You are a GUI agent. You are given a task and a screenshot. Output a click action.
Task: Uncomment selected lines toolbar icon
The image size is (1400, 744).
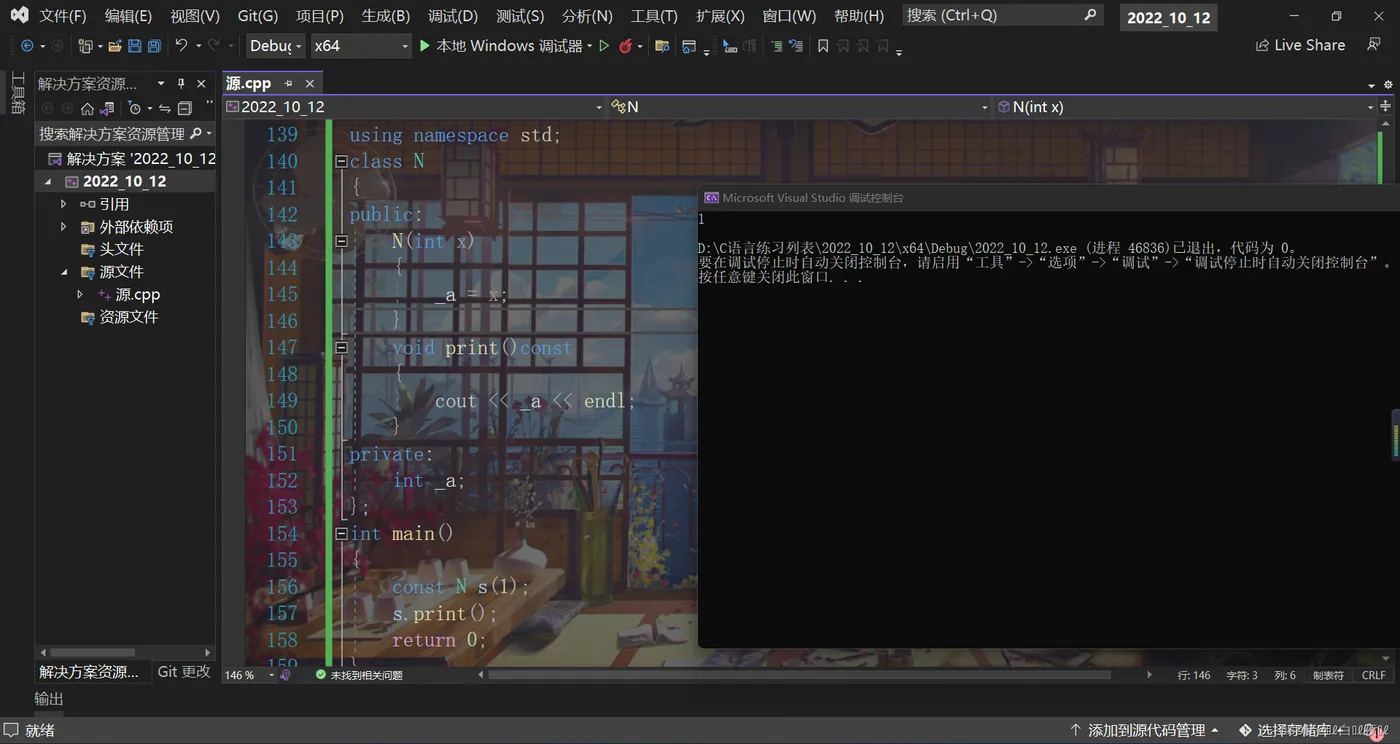coord(796,46)
